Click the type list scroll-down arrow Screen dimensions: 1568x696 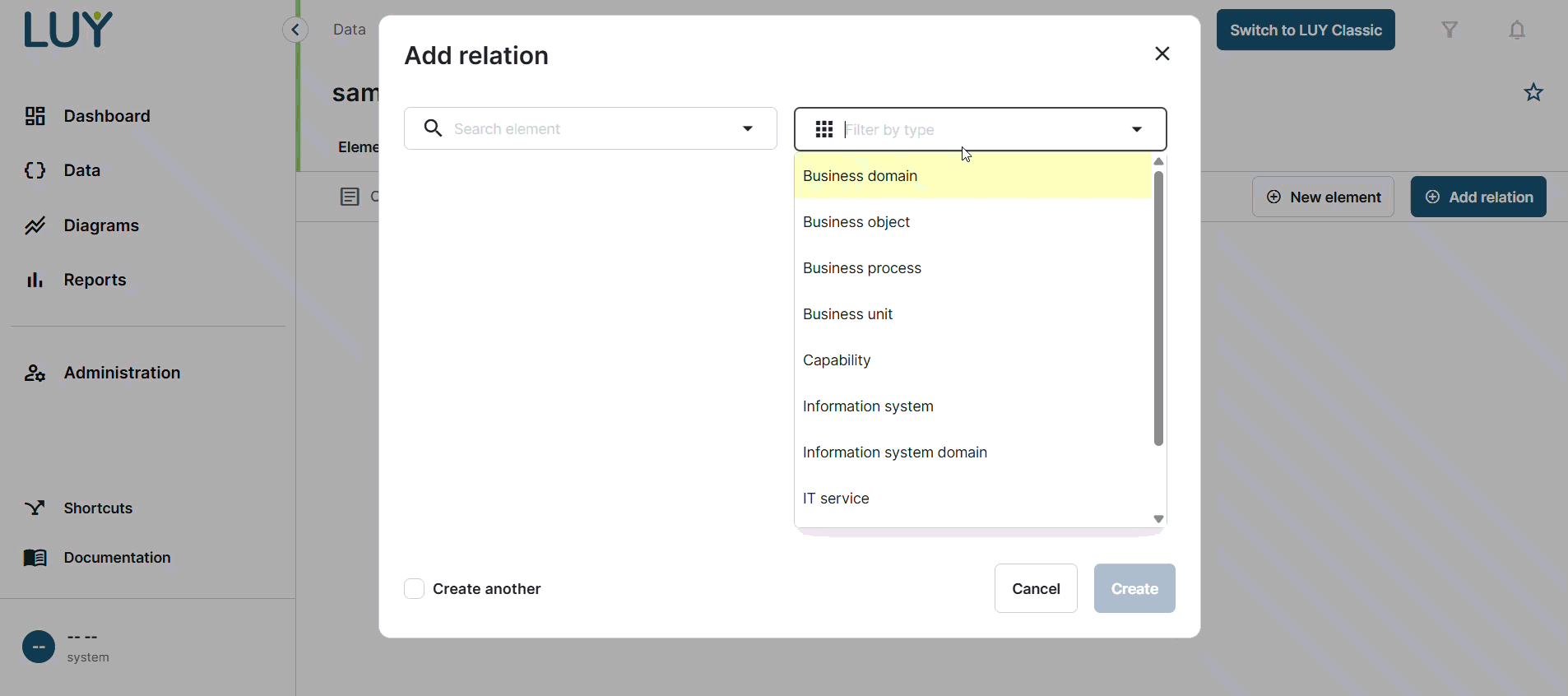point(1158,519)
